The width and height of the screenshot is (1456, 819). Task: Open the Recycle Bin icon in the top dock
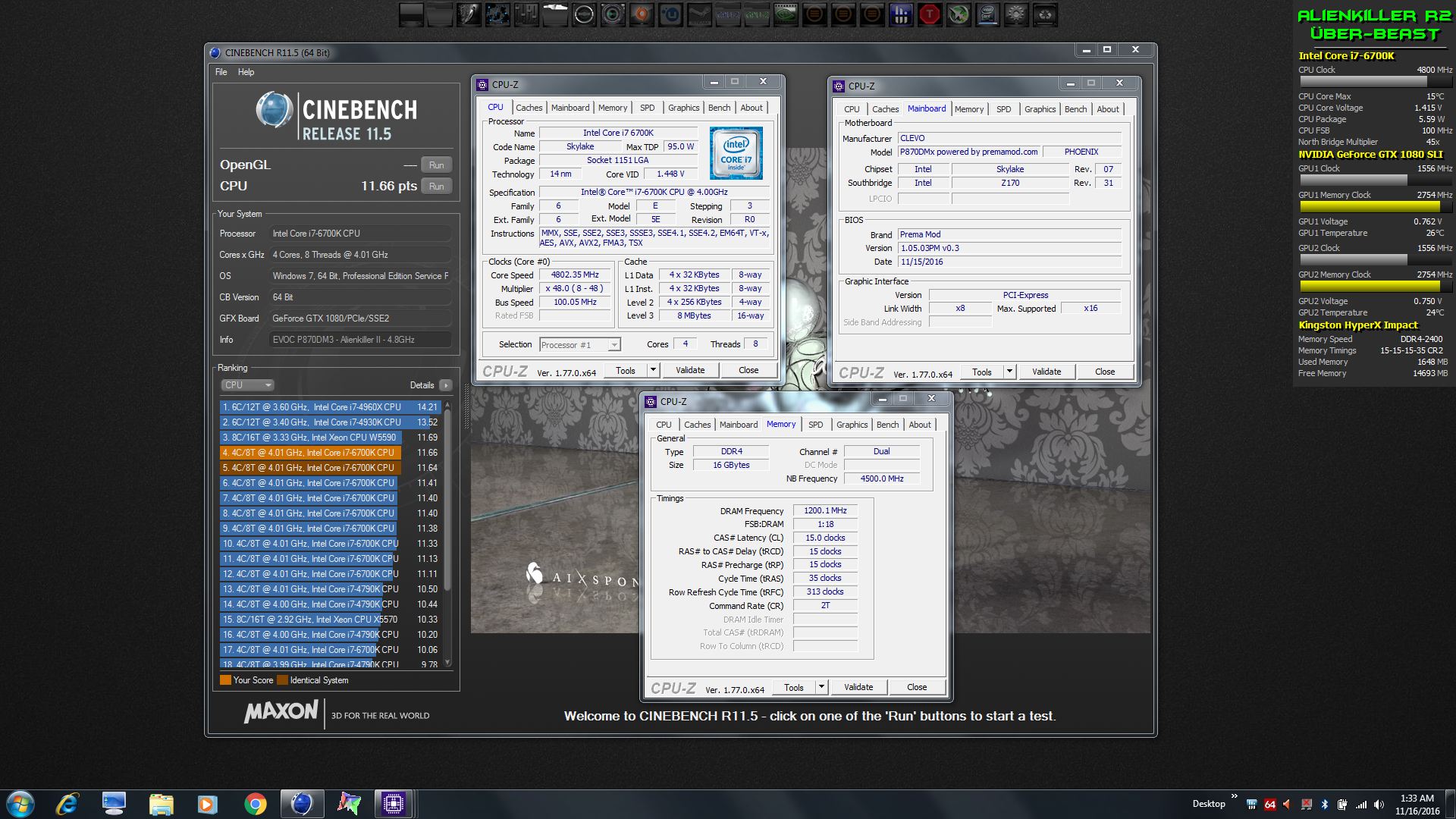(x=1045, y=14)
